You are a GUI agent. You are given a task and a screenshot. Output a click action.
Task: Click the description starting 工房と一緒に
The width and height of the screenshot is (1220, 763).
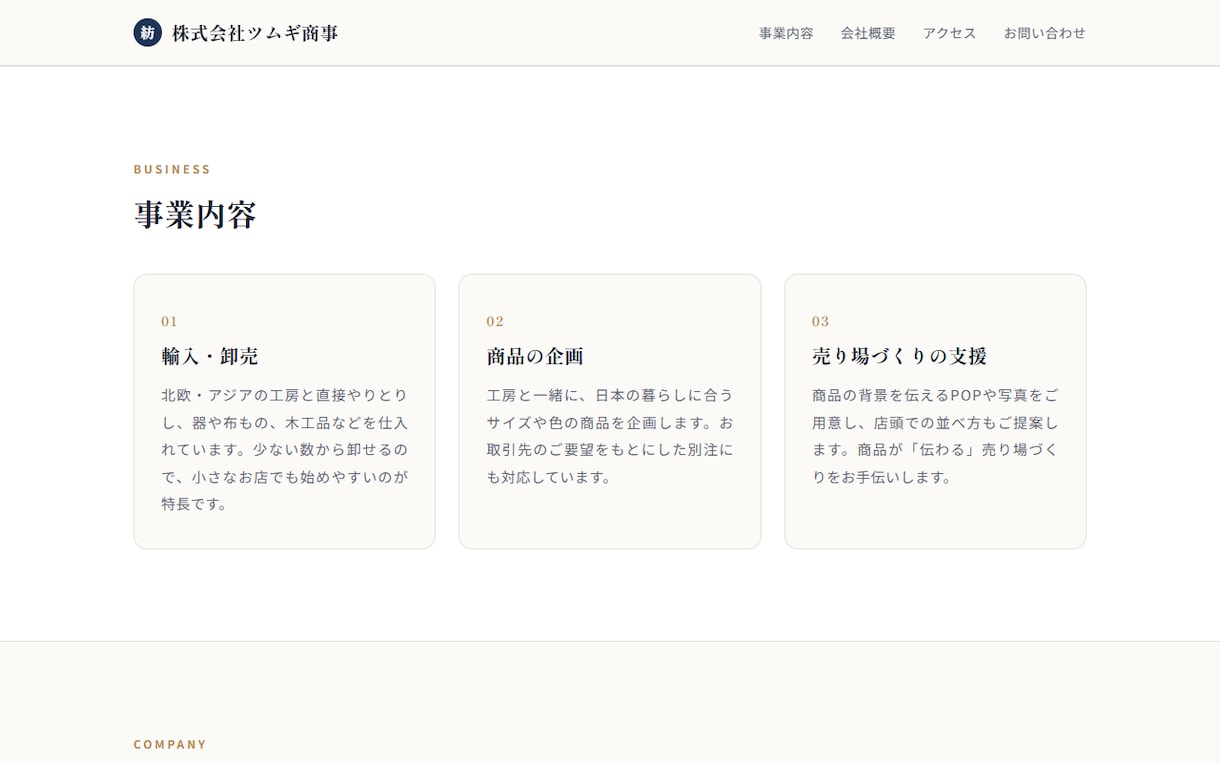[610, 436]
